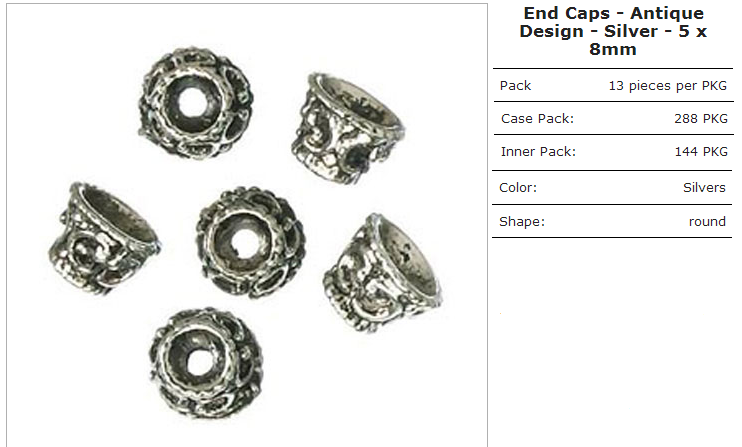Click the Color label
This screenshot has width=742, height=447.
(x=518, y=187)
